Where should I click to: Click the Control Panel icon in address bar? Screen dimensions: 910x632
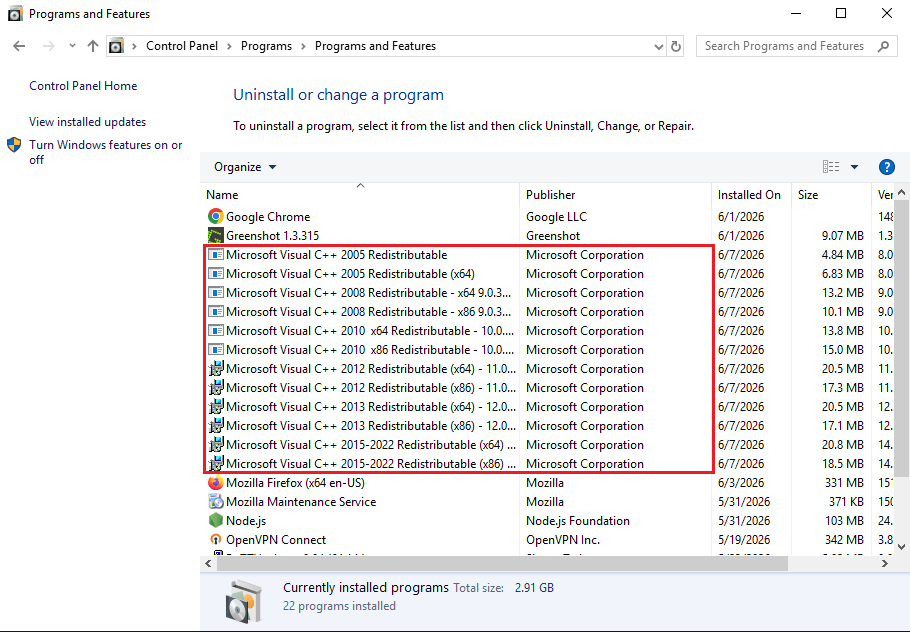click(117, 46)
